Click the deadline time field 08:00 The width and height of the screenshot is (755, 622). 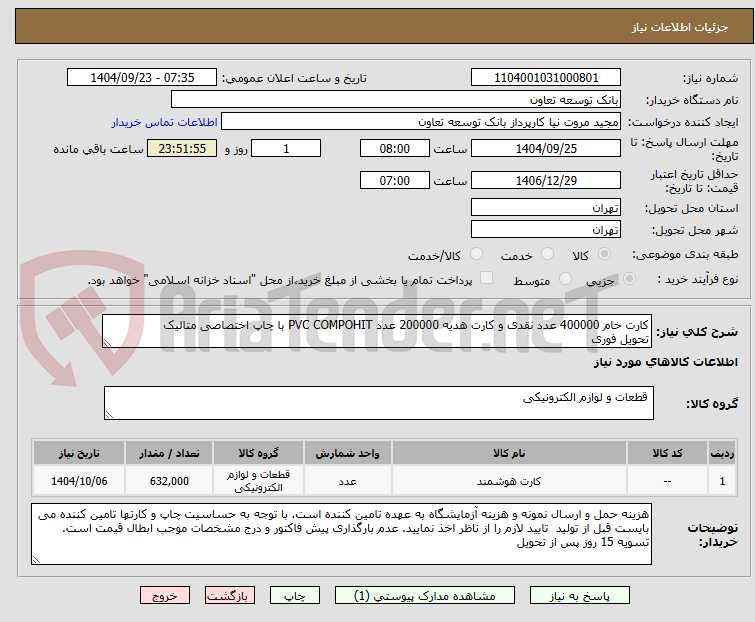(394, 148)
